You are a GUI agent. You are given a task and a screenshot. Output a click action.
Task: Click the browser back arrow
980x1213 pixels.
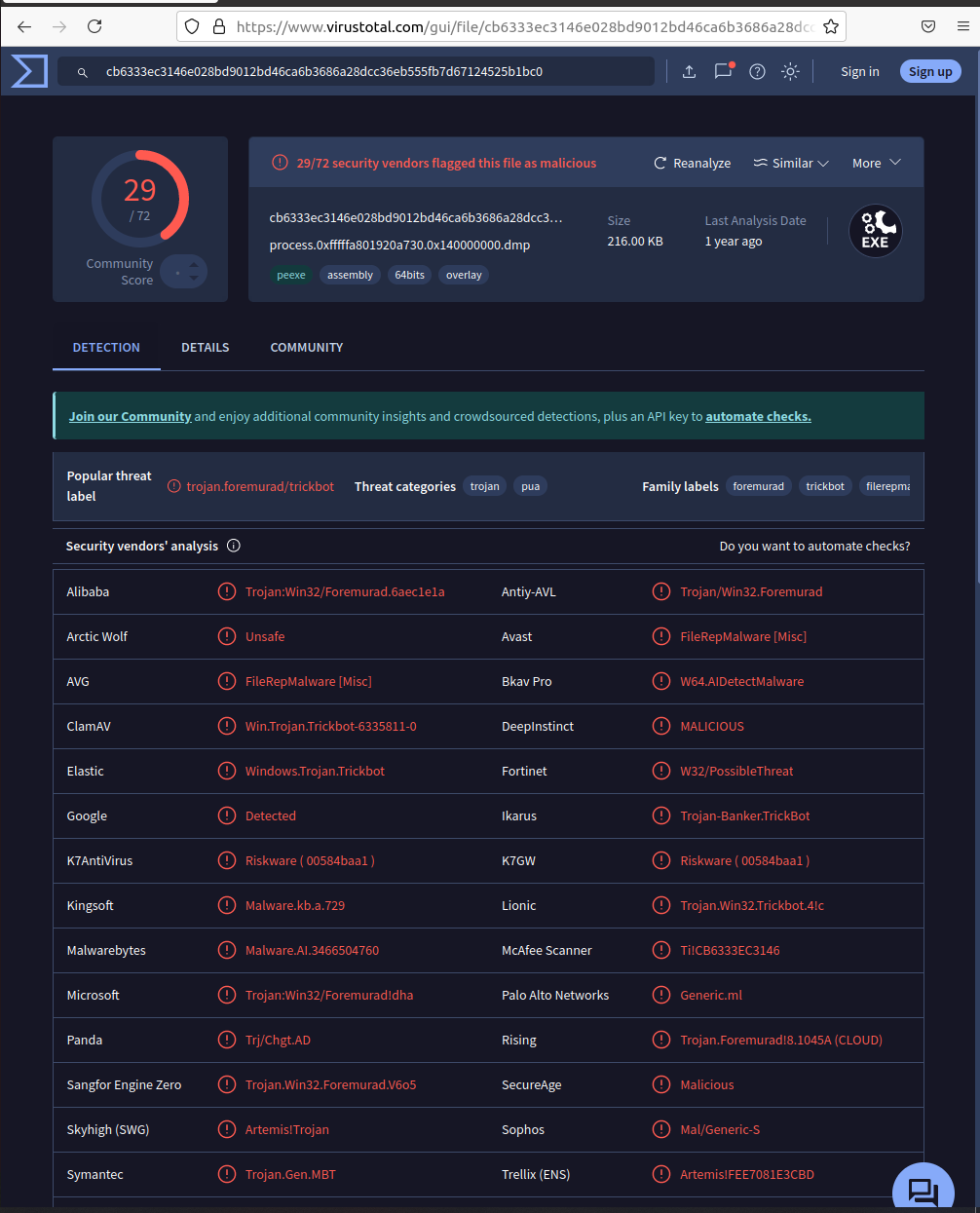pyautogui.click(x=24, y=26)
